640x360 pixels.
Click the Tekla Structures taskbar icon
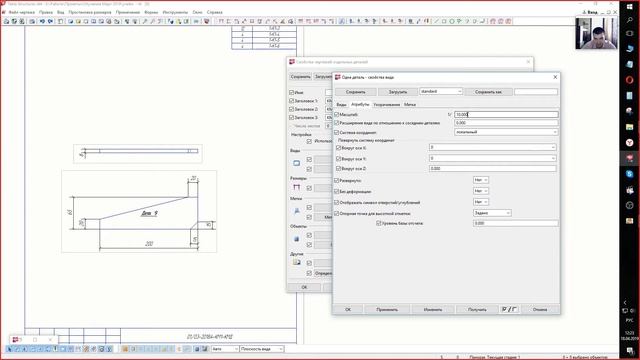(629, 158)
